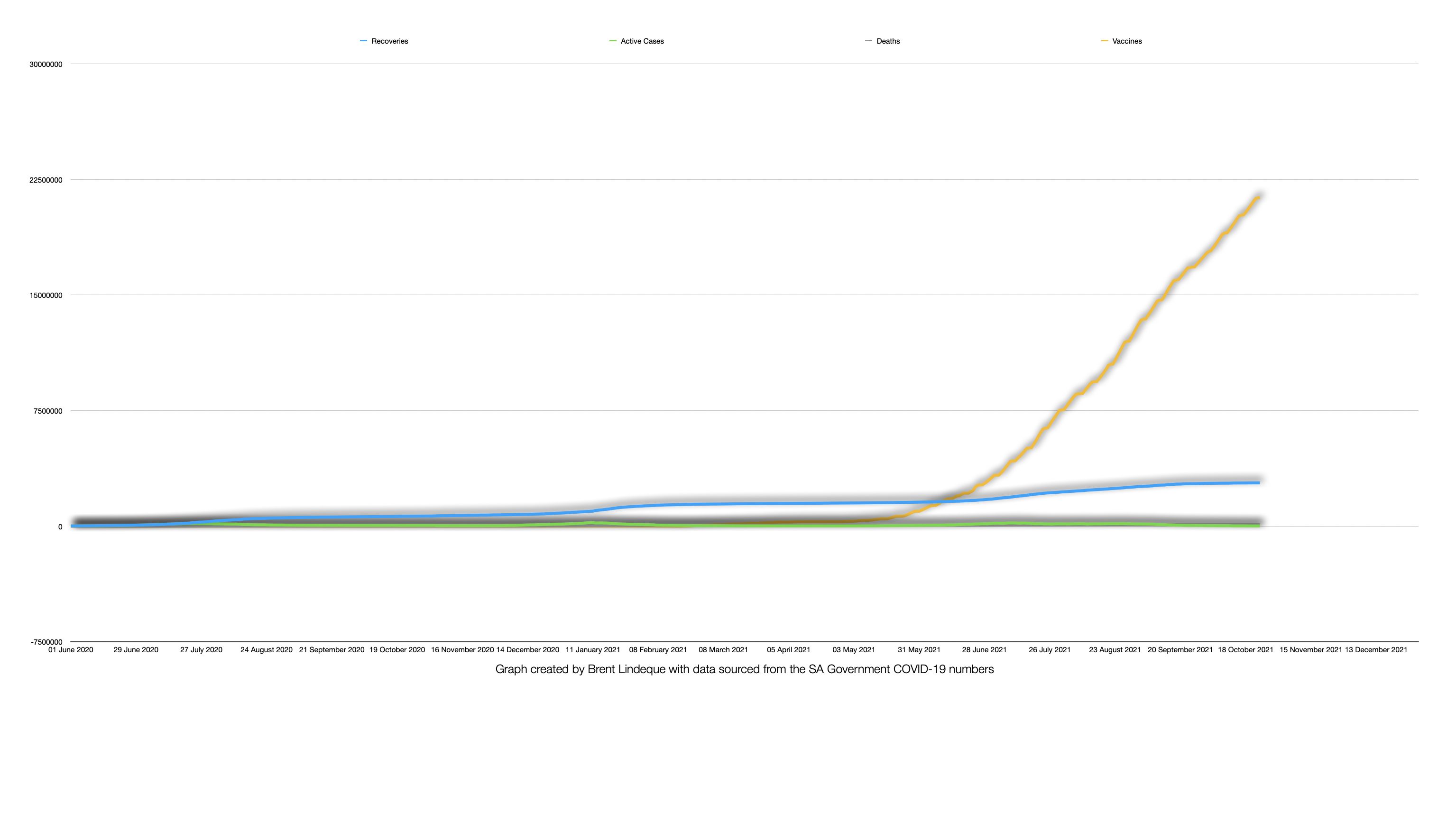The height and width of the screenshot is (814, 1456).
Task: Click the 11 January 2021 date label
Action: point(592,650)
